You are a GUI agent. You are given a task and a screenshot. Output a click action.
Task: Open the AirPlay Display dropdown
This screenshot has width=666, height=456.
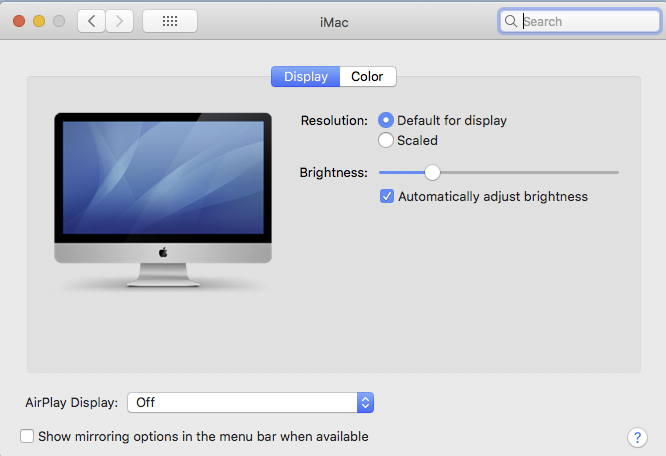point(251,402)
